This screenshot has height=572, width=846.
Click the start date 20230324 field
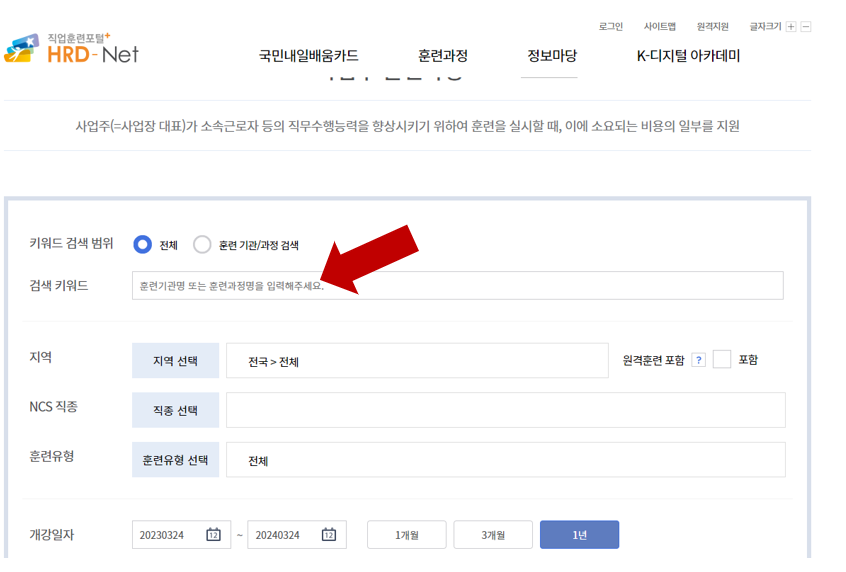click(181, 535)
